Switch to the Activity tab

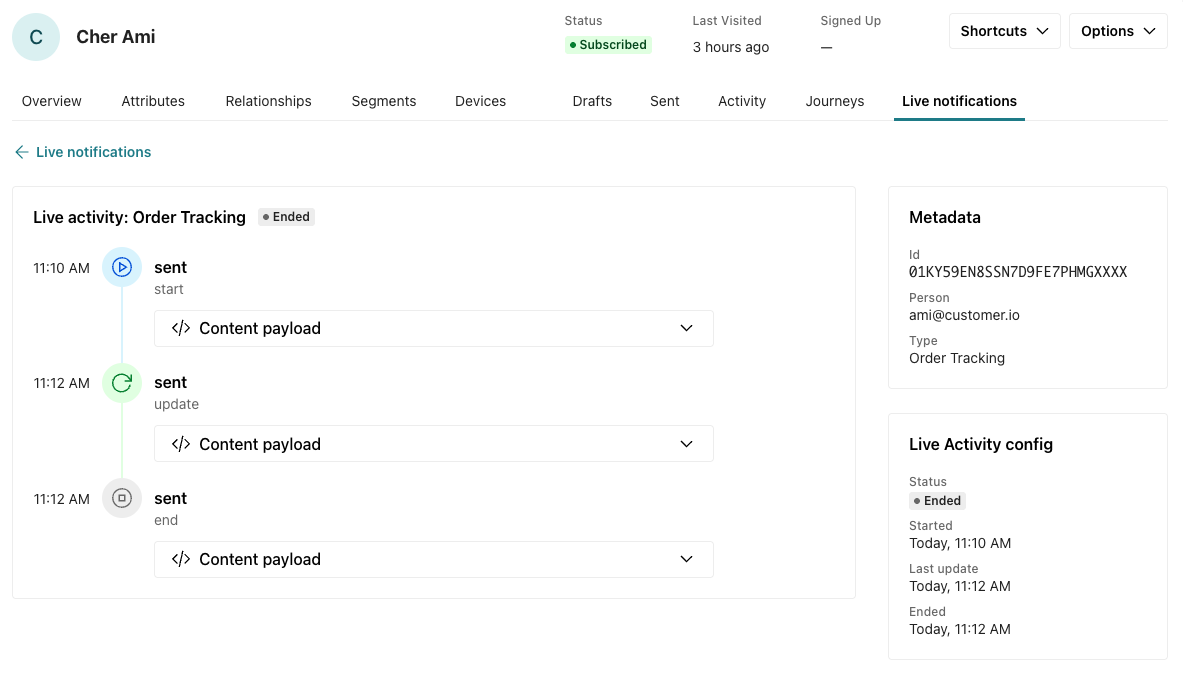[x=742, y=101]
